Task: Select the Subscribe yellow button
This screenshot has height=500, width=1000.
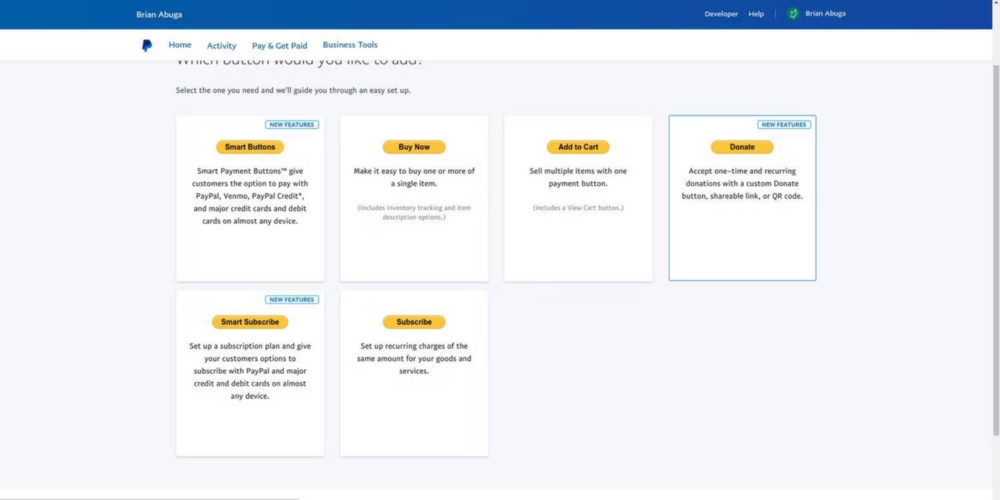Action: (x=414, y=322)
